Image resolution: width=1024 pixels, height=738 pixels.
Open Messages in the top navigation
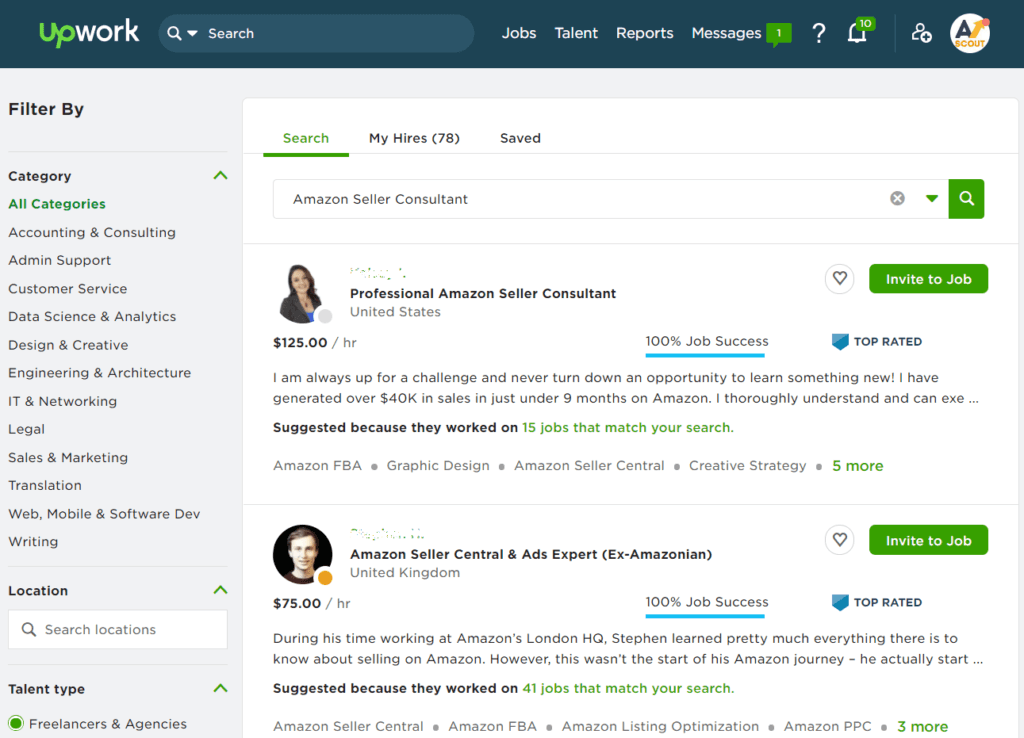tap(726, 33)
